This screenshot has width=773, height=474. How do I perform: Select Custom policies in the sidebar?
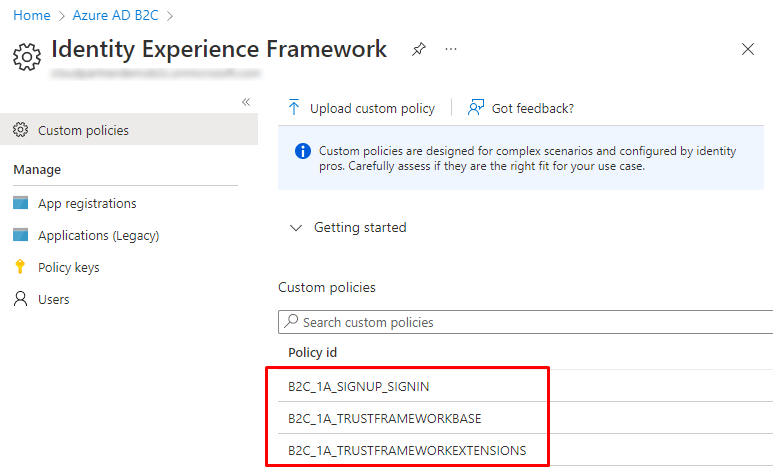click(x=83, y=130)
